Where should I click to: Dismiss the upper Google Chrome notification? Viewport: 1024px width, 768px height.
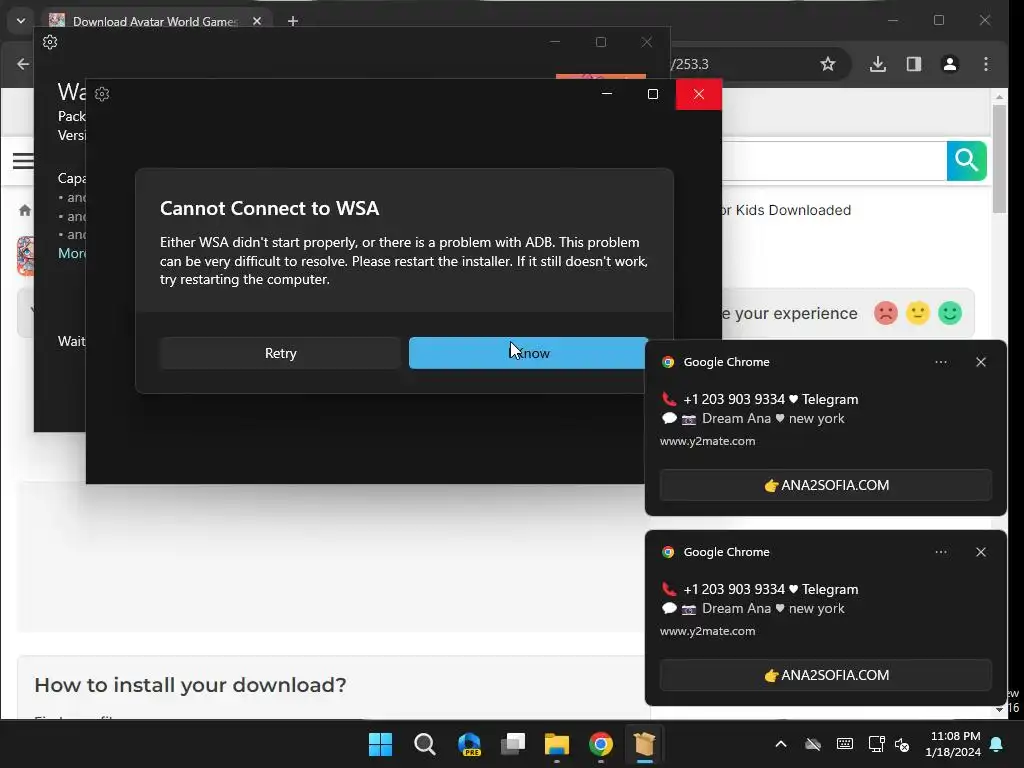981,362
